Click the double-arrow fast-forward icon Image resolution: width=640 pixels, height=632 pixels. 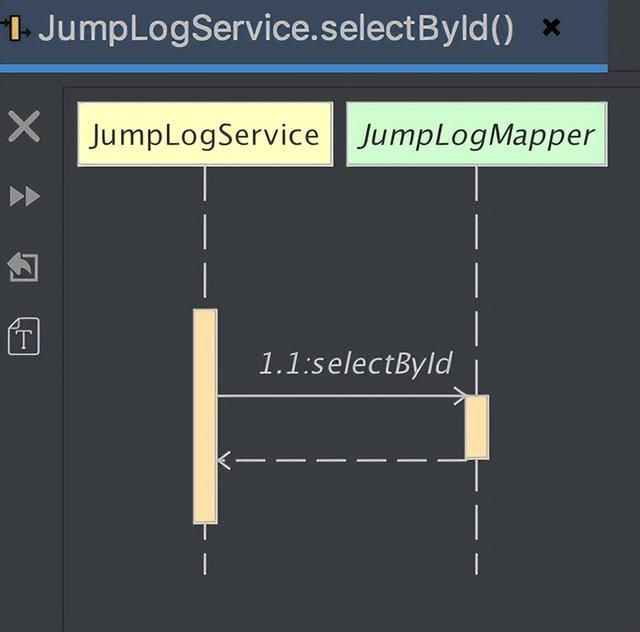24,197
